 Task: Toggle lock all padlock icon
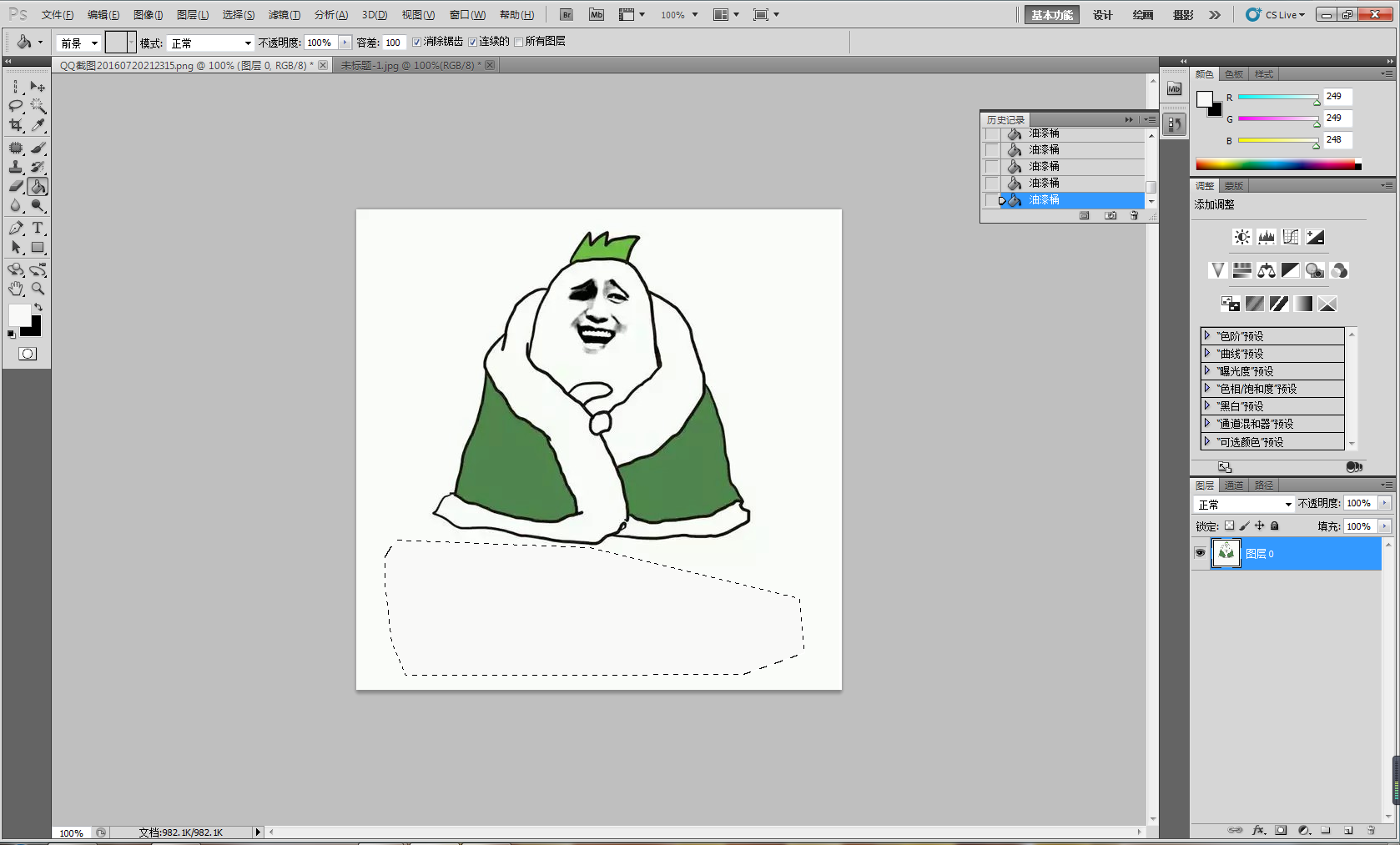tap(1274, 526)
